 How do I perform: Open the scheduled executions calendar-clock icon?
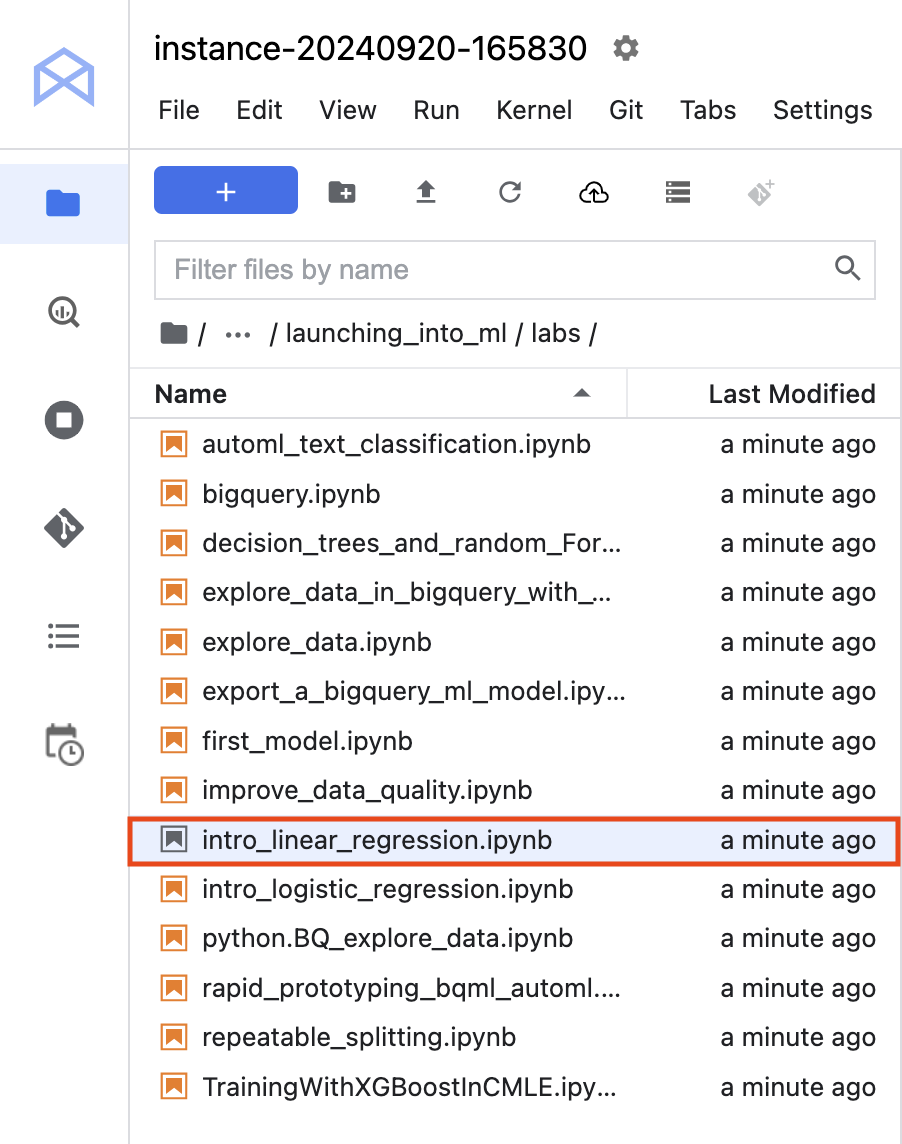tap(63, 745)
